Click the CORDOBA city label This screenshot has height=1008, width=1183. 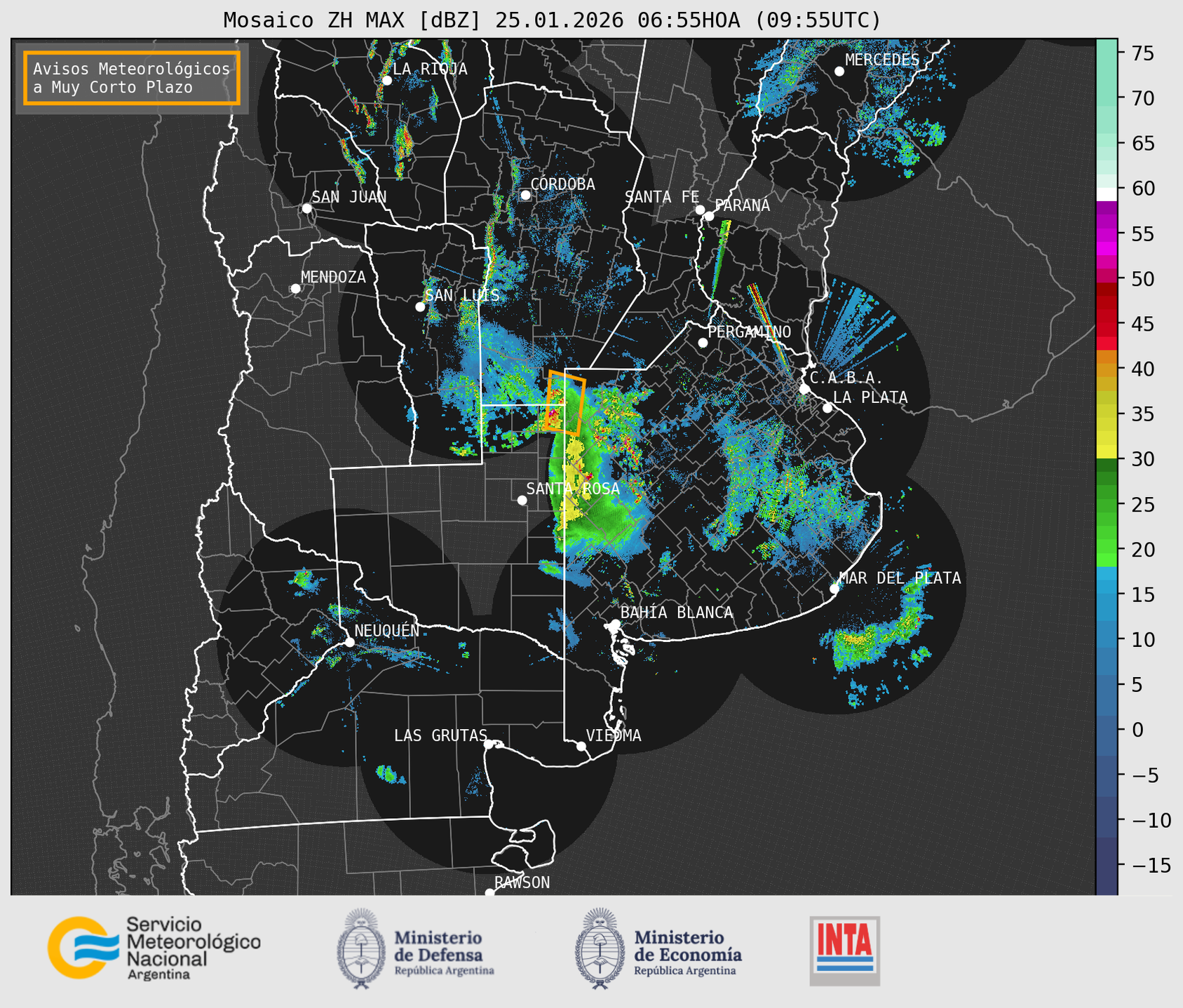click(562, 184)
